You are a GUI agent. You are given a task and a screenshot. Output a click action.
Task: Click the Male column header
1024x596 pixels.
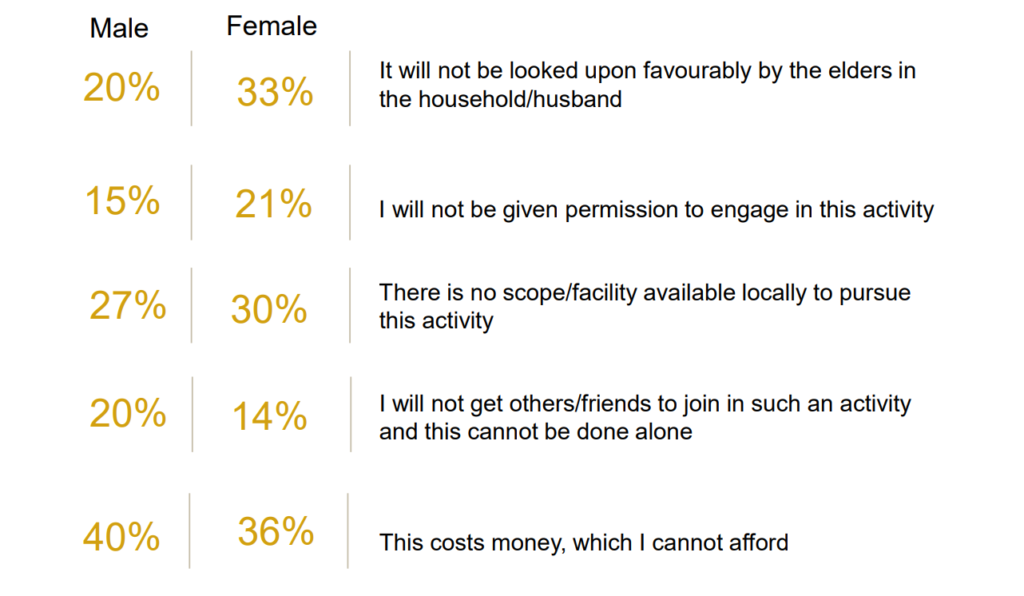pyautogui.click(x=119, y=28)
